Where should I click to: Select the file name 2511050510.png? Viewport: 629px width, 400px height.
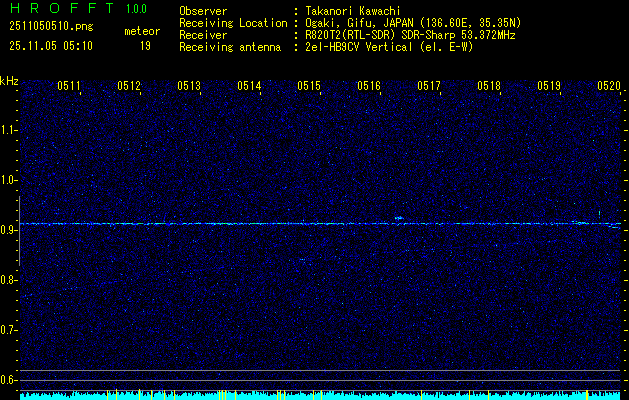click(x=51, y=27)
